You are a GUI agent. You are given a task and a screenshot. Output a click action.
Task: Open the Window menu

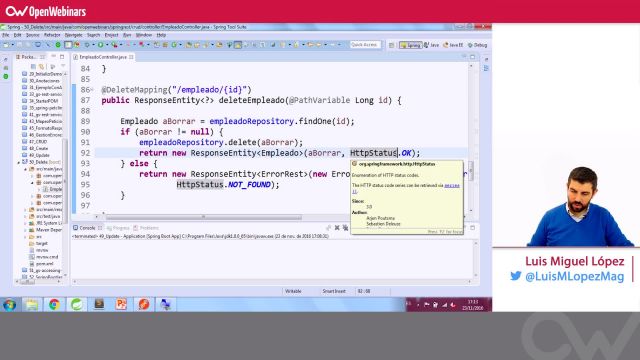[143, 35]
